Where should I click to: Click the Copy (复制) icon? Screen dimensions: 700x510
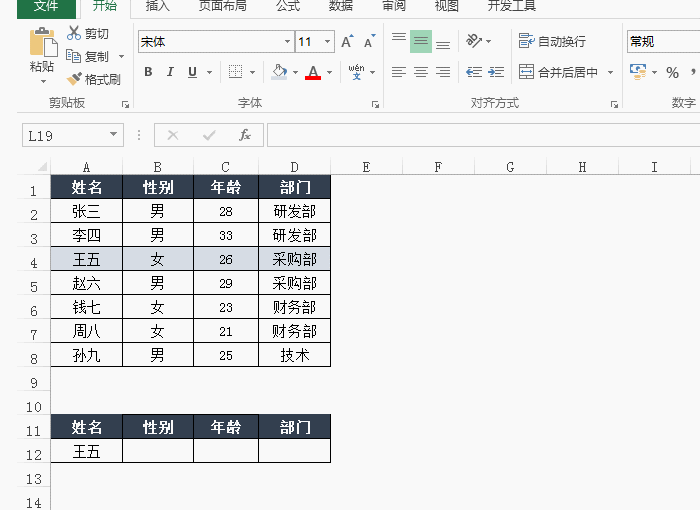click(73, 56)
